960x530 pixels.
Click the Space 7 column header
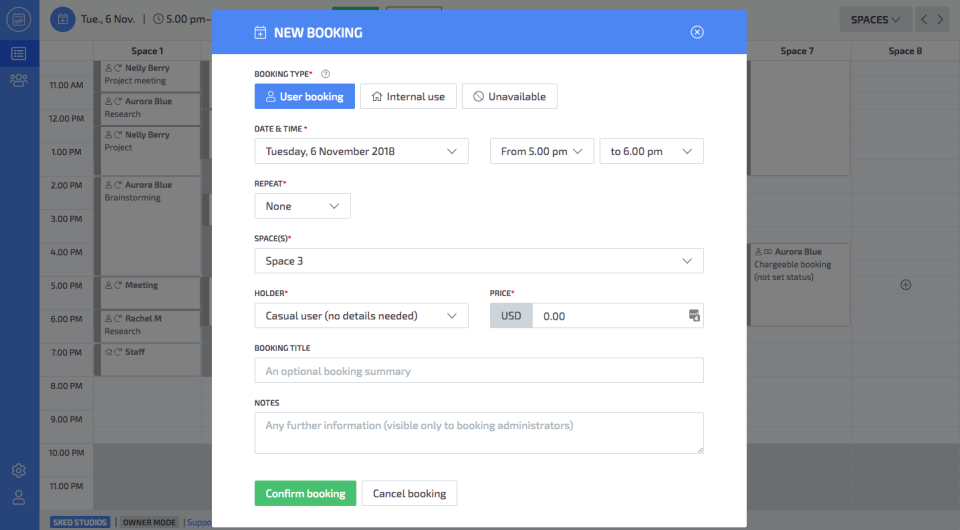[797, 51]
